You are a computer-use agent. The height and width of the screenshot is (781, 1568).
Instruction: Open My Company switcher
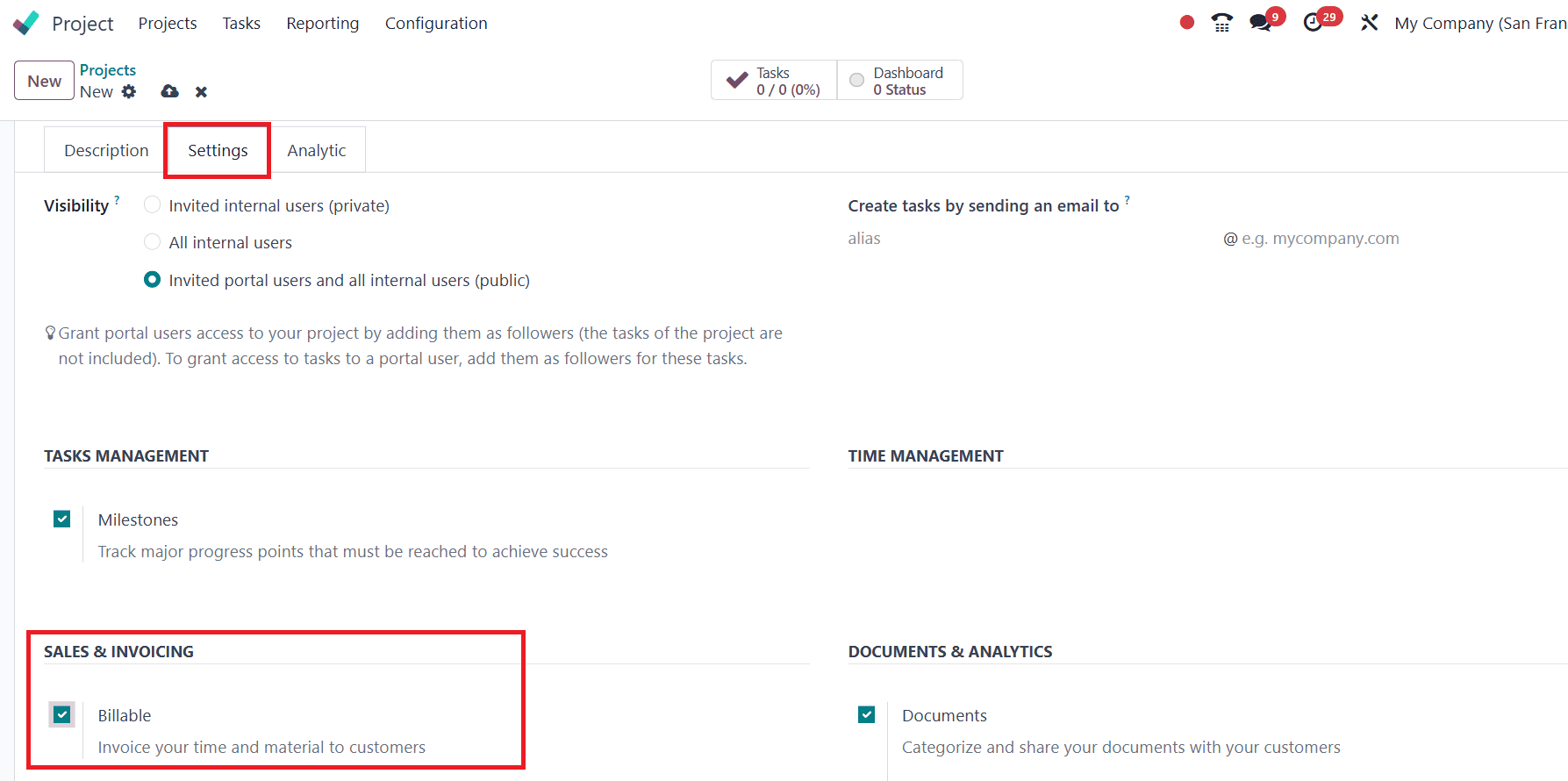coord(1480,23)
